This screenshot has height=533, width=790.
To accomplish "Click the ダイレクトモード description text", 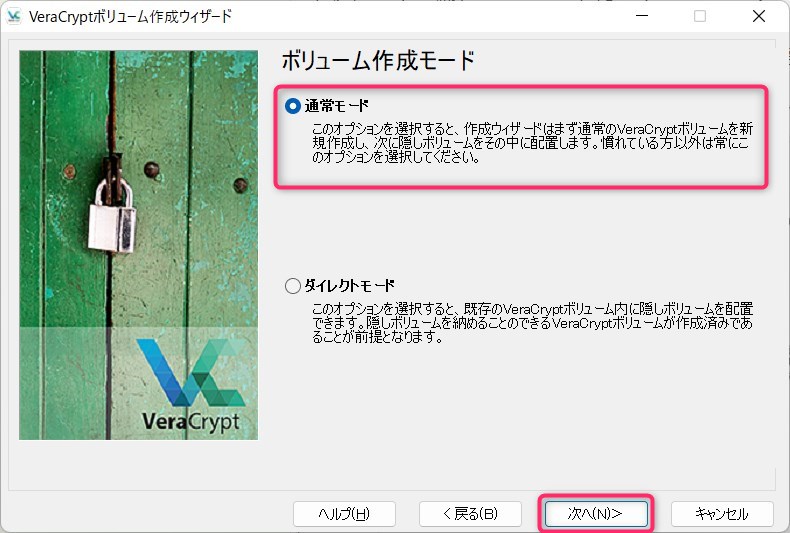I will [x=532, y=323].
